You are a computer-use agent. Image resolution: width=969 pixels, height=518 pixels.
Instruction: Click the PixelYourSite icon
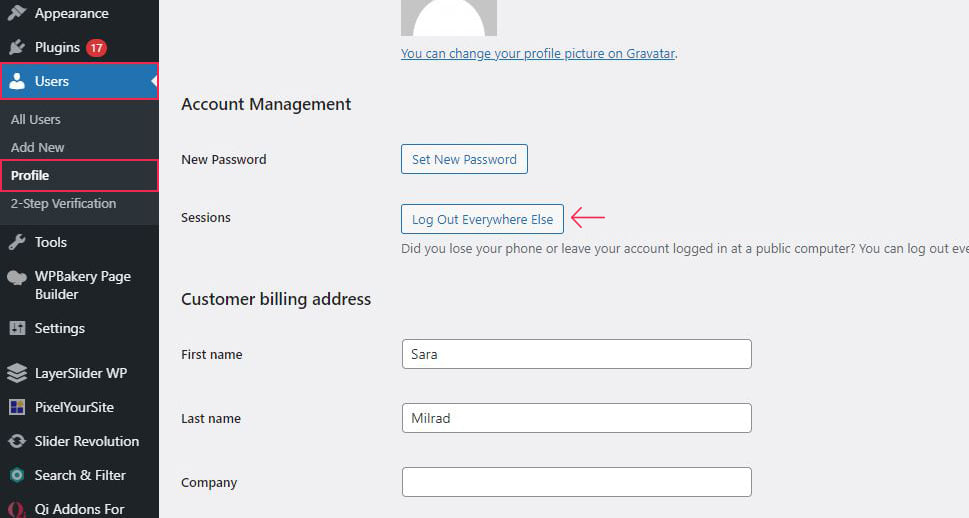pyautogui.click(x=17, y=407)
